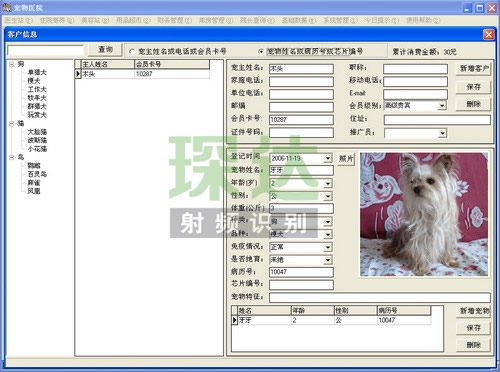500x372 pixels.
Task: Open the 财务管理 menu
Action: tap(175, 20)
